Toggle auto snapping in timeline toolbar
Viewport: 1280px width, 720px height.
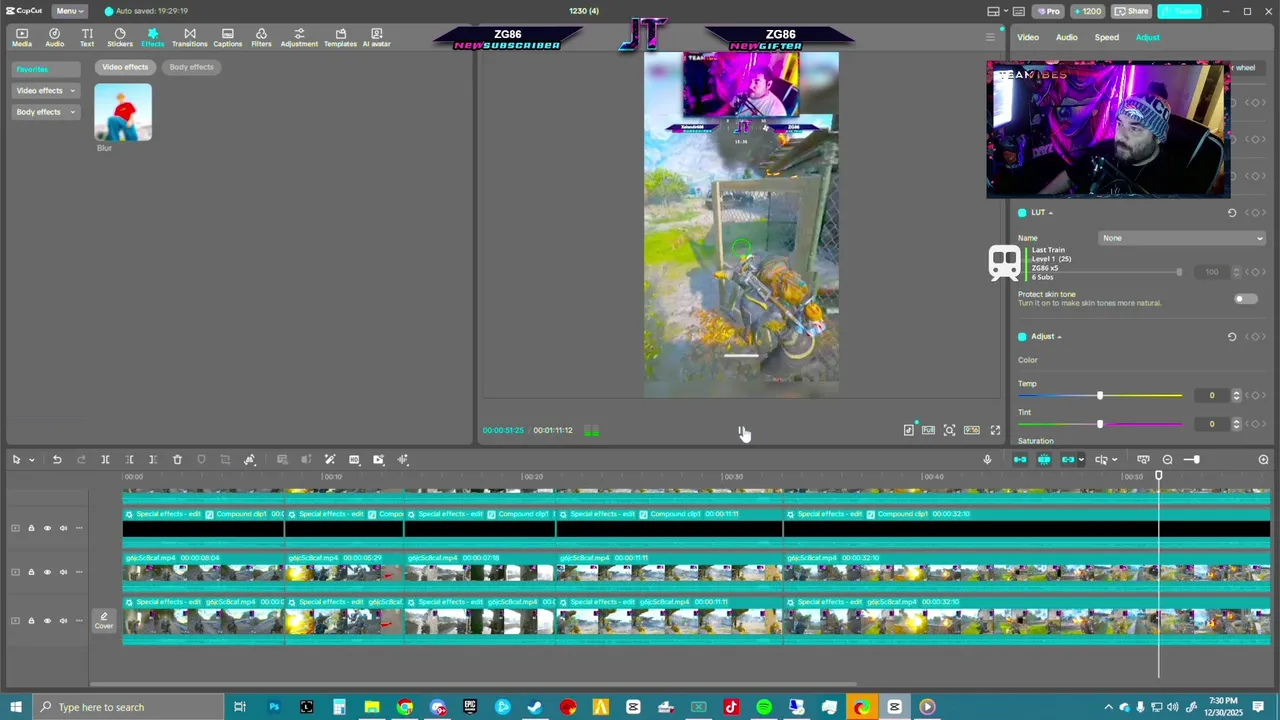point(1044,460)
